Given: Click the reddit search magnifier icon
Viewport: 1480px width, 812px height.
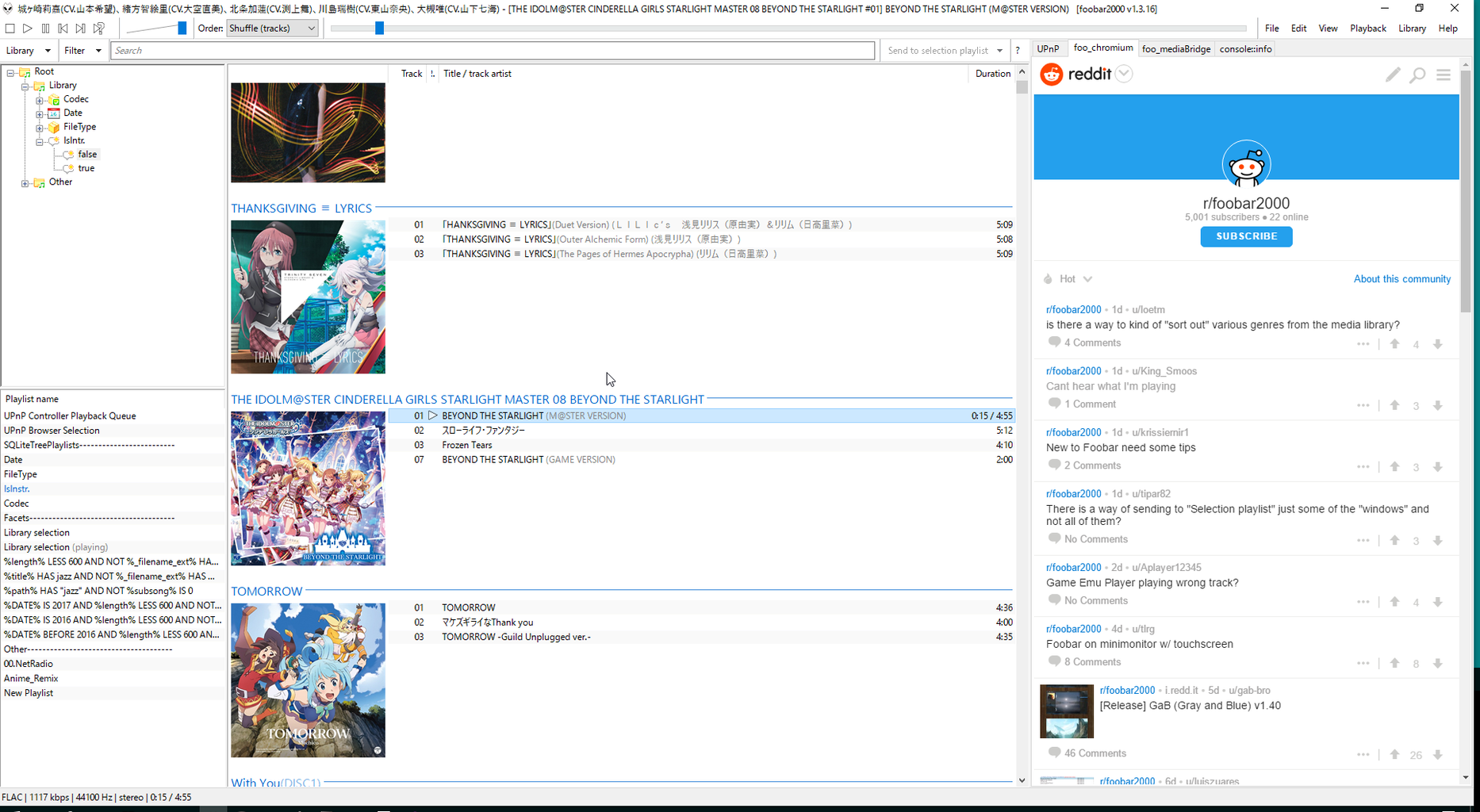Looking at the screenshot, I should [x=1417, y=75].
